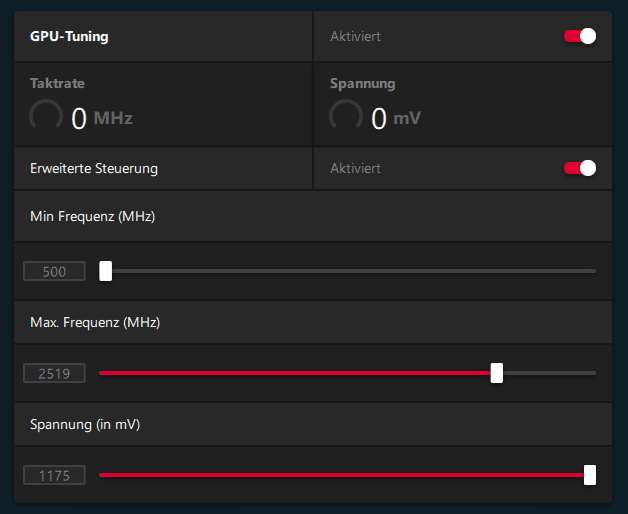Disable the Erweiterte Steuerung toggle
This screenshot has height=514, width=628.
580,168
